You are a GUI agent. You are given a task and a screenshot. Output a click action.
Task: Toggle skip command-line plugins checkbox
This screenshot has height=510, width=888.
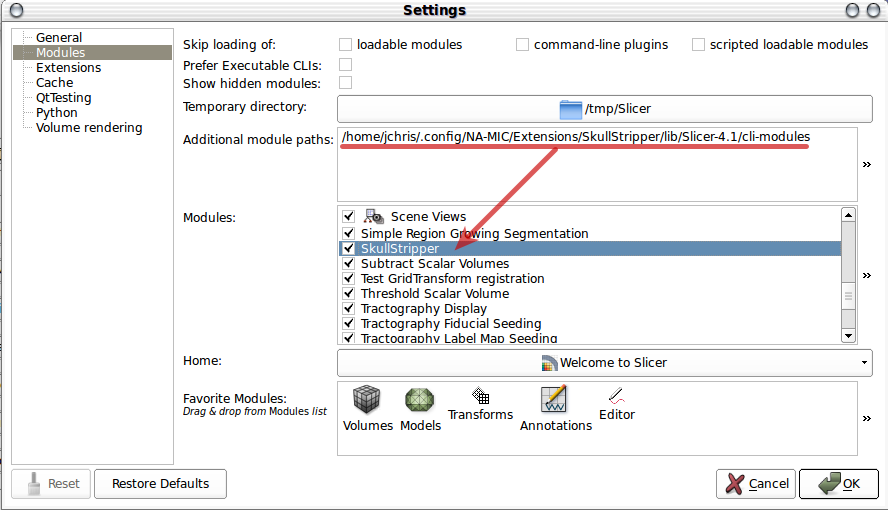522,45
